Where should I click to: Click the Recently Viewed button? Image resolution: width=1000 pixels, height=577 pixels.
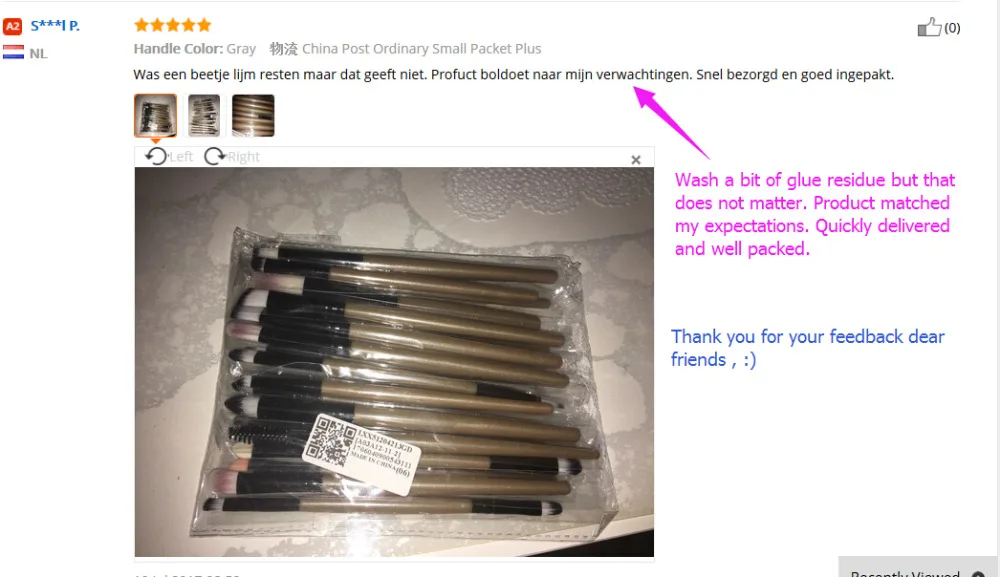[x=905, y=573]
